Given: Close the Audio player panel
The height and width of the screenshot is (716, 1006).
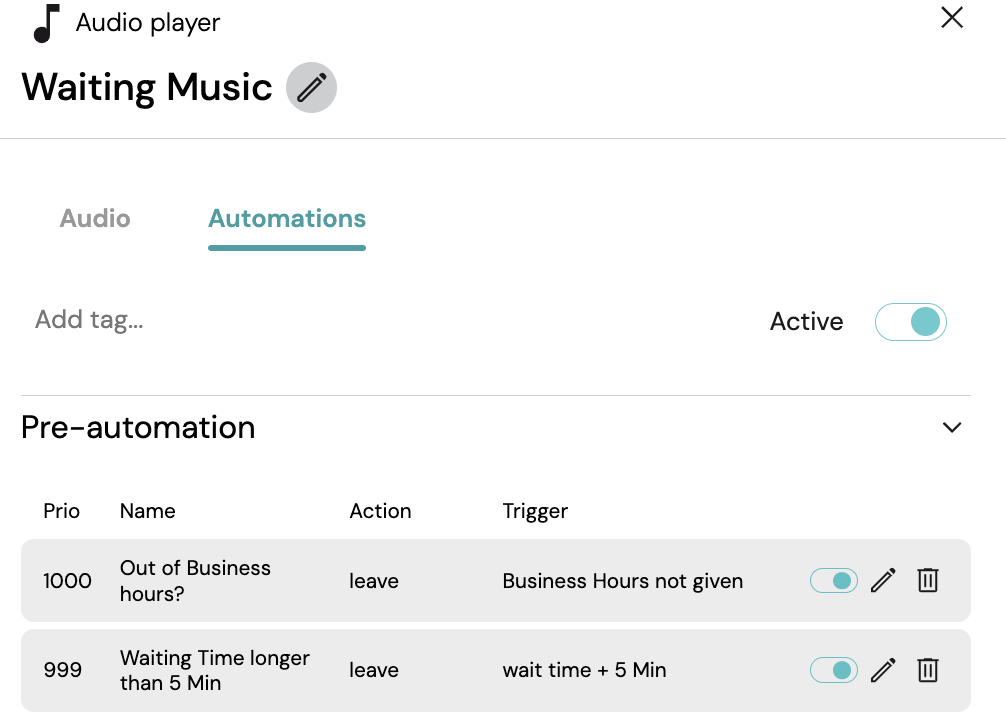Looking at the screenshot, I should pyautogui.click(x=952, y=18).
